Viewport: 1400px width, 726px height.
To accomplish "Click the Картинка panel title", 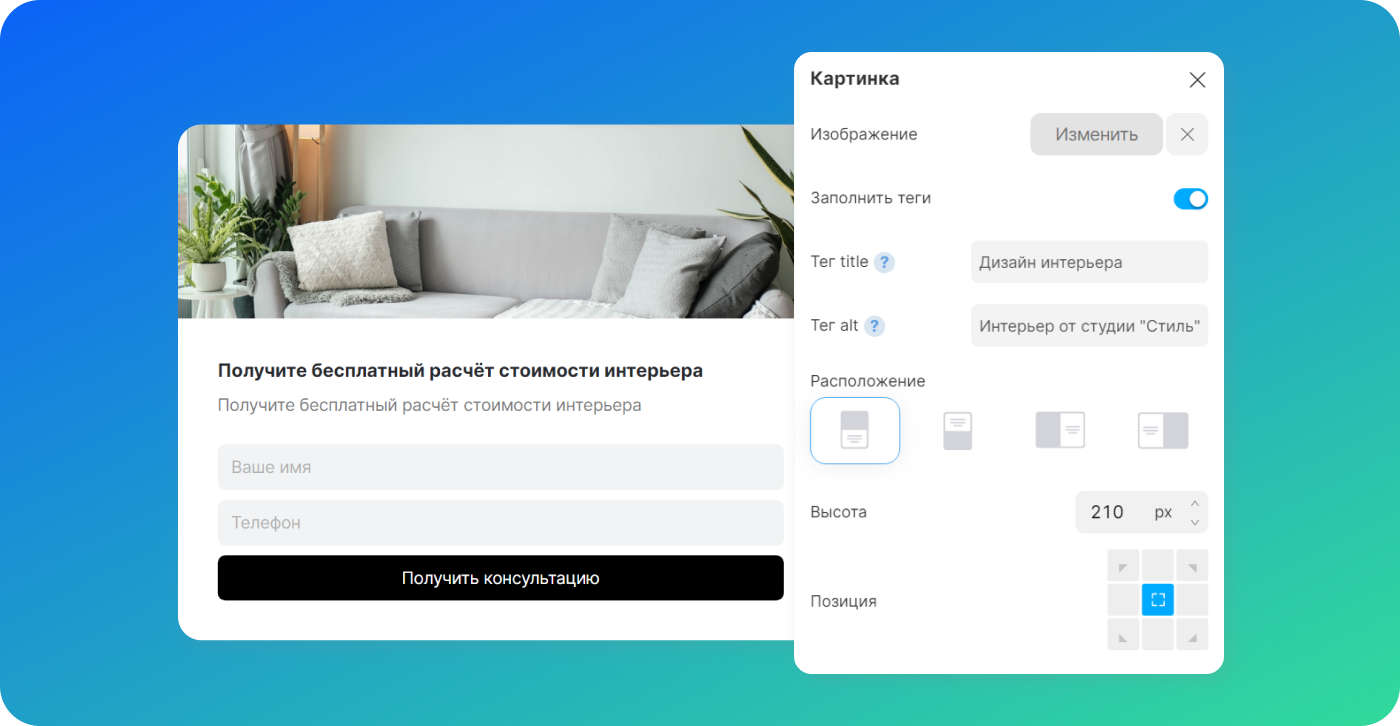I will pos(854,79).
